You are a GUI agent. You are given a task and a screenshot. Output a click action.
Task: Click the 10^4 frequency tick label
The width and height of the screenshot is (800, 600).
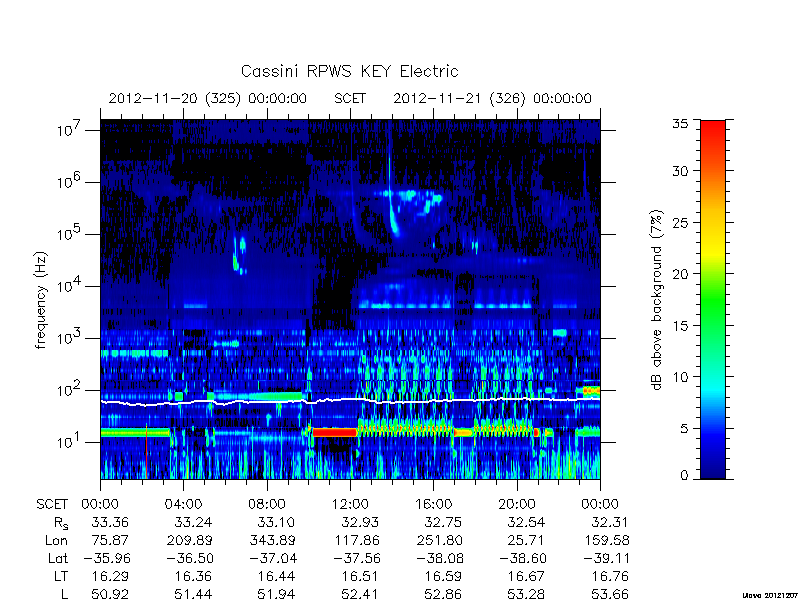[x=70, y=285]
